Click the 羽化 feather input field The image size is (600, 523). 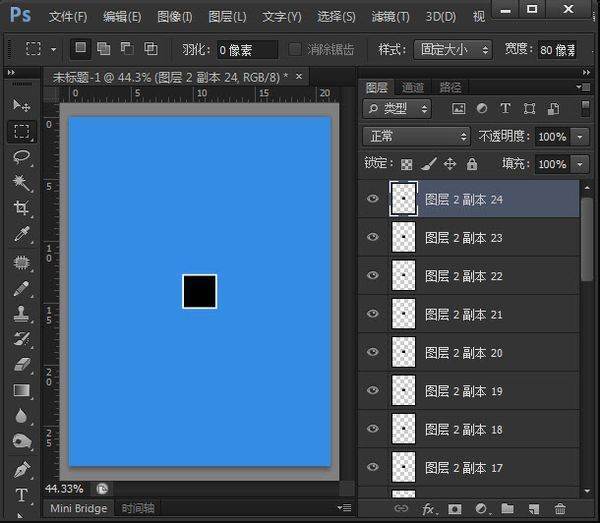click(248, 49)
